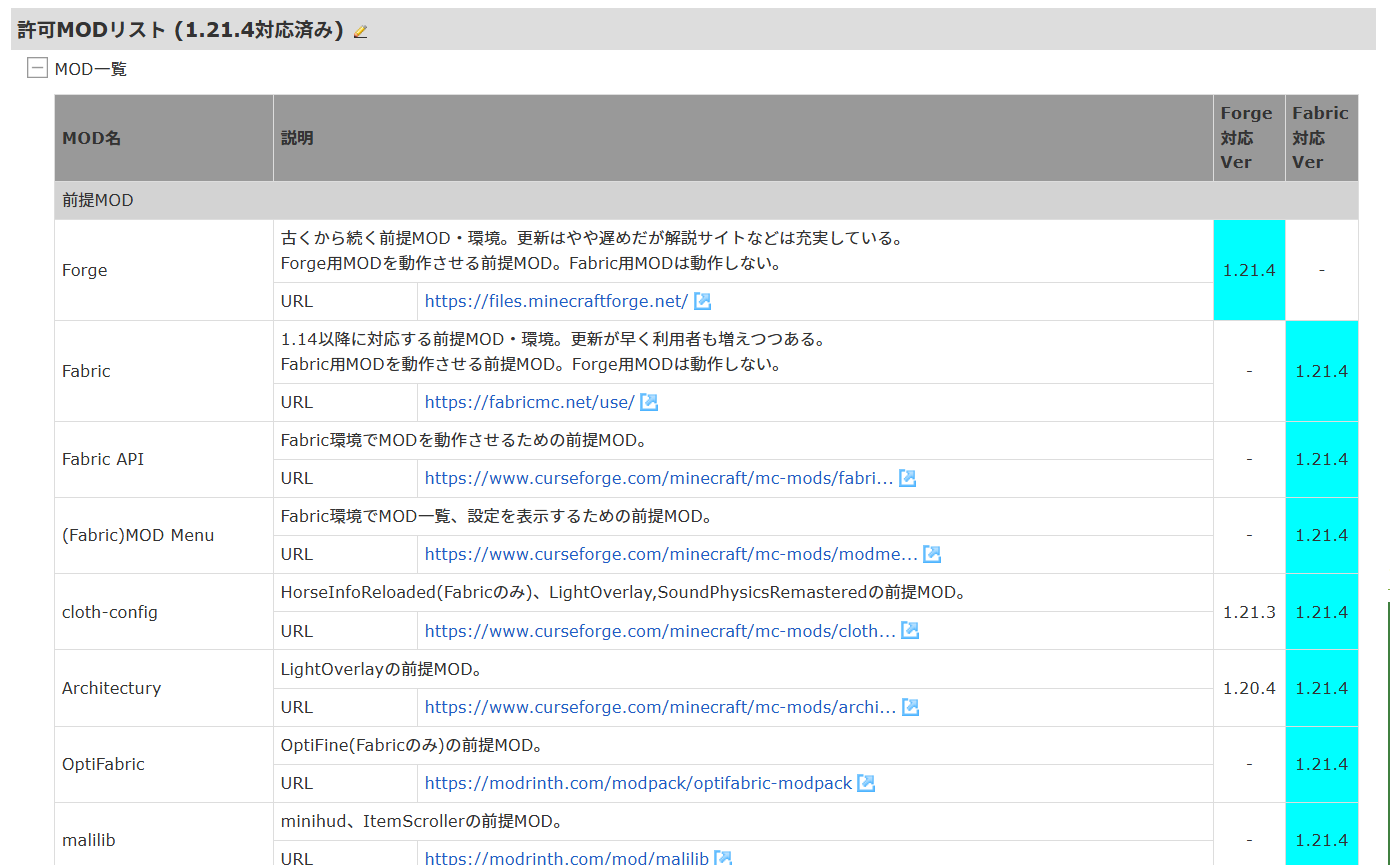
Task: Open the MOD Menu curseforge modme... link
Action: [x=671, y=554]
